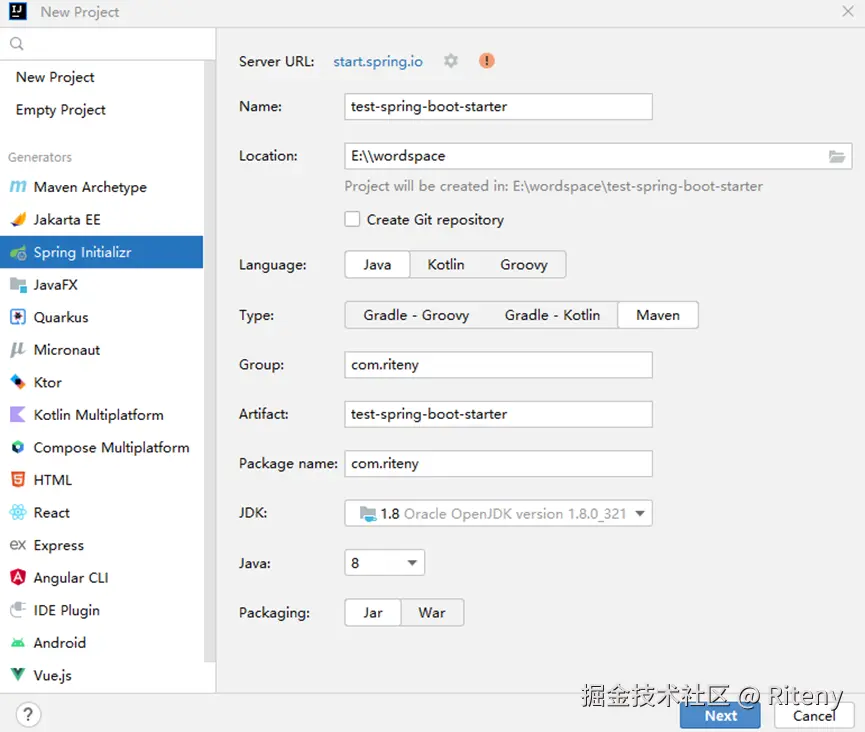Close the New Project dialog
Screen dimensions: 865x732
pyautogui.click(x=848, y=11)
